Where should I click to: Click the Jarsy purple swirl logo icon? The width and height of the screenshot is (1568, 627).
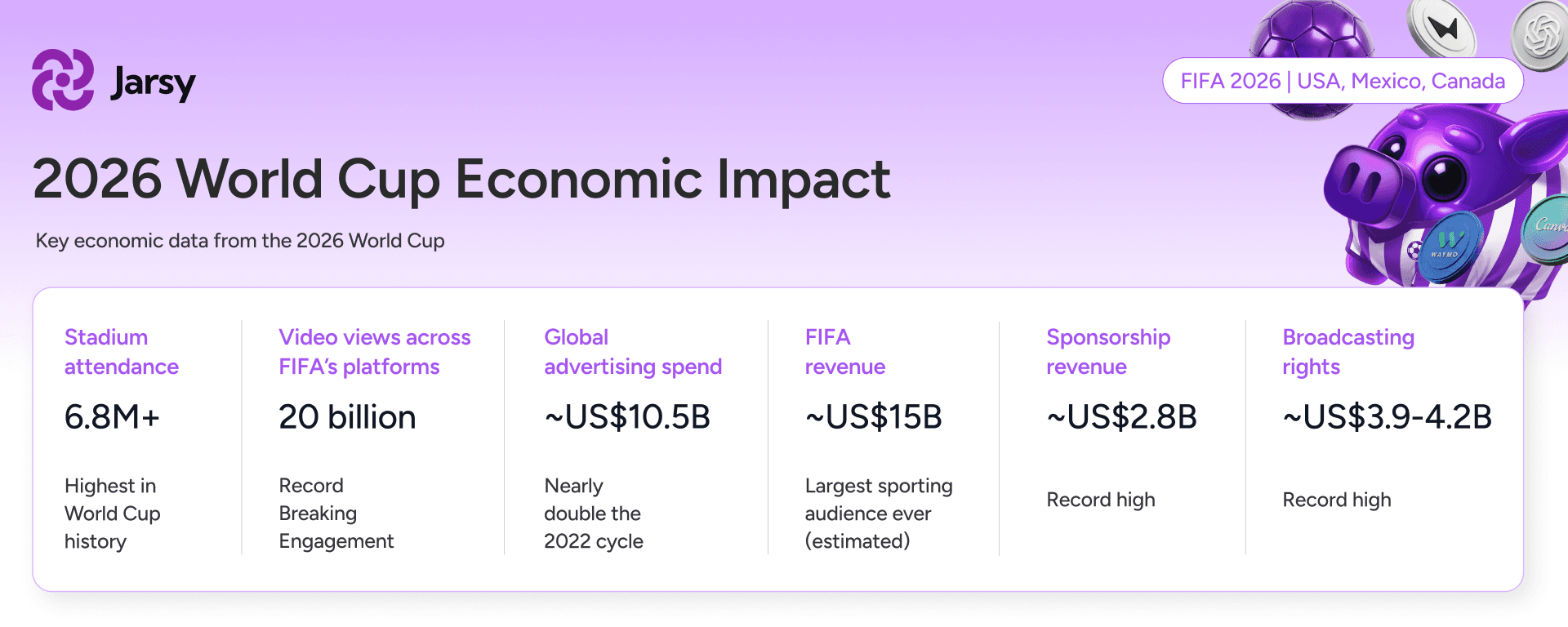click(63, 80)
